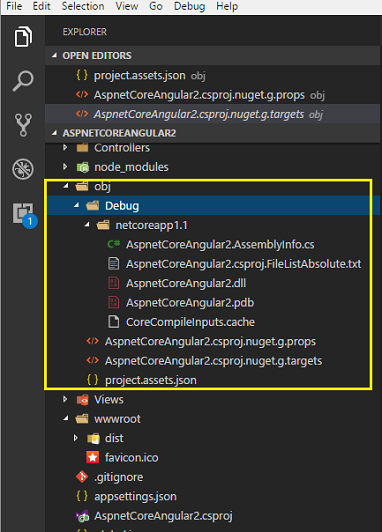
Task: Collapse the OPEN EDITORS section
Action: click(54, 55)
